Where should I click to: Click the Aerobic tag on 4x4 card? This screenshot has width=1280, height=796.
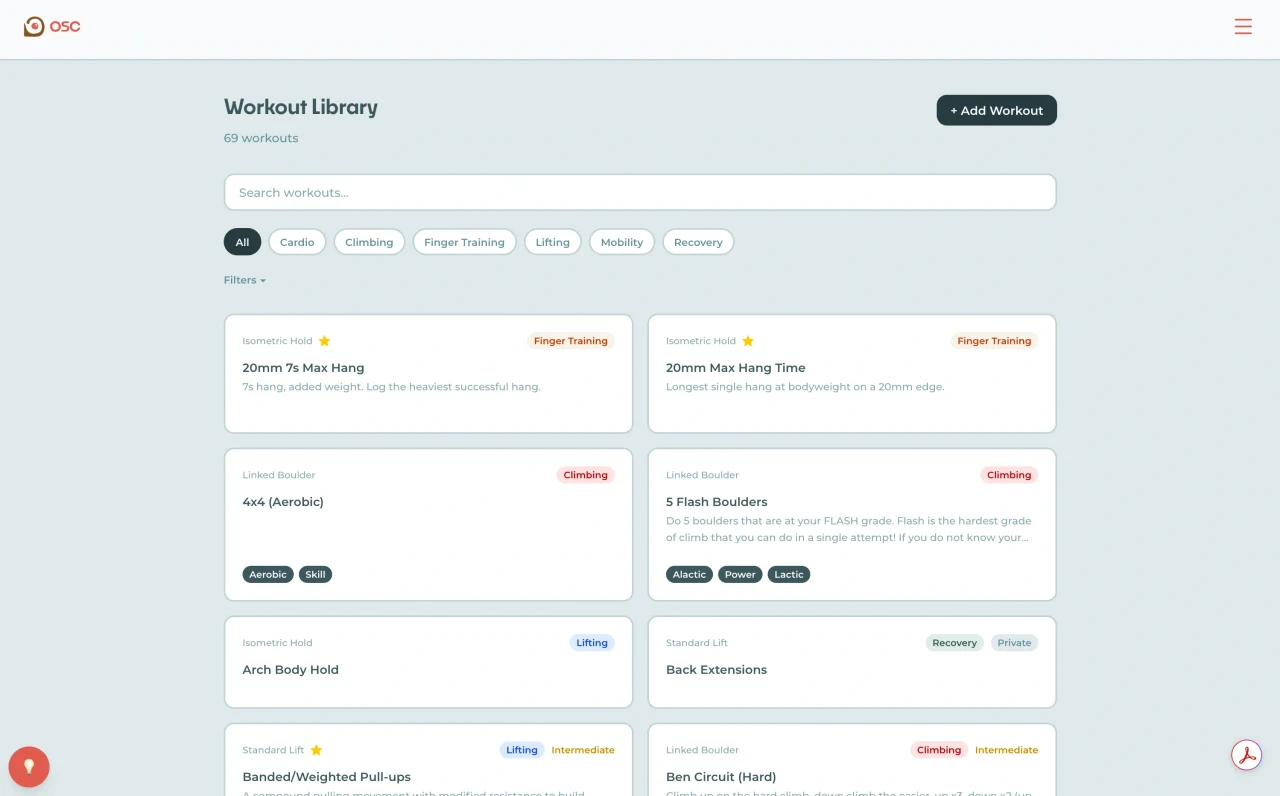(268, 574)
